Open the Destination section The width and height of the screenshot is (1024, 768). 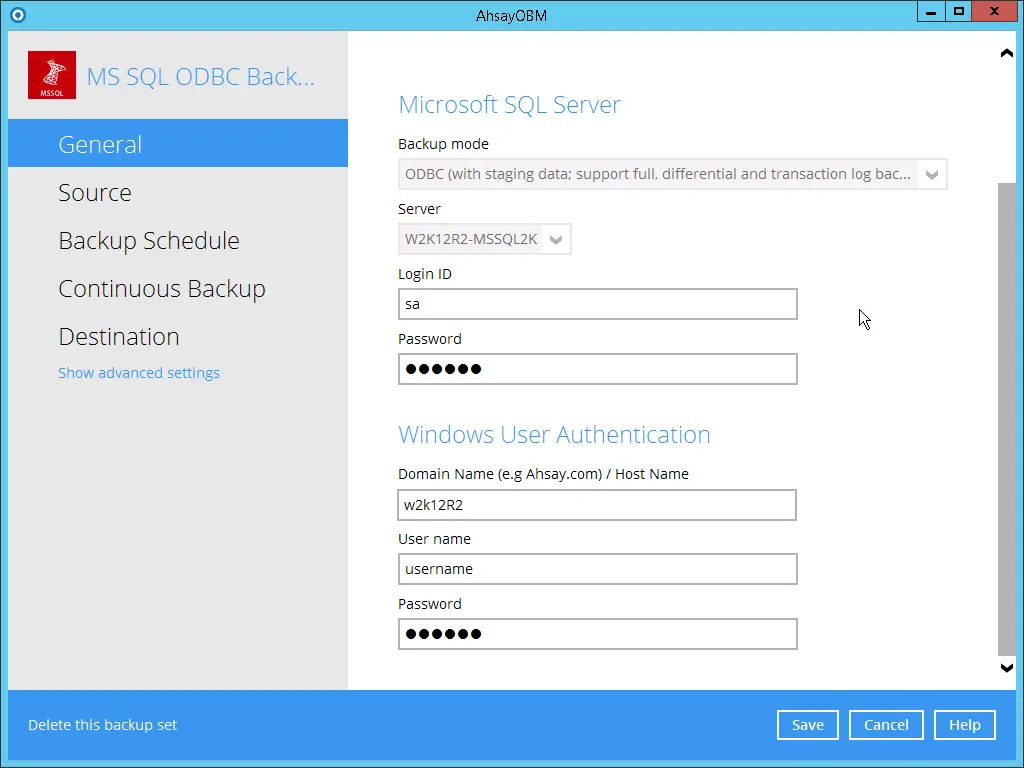tap(118, 336)
